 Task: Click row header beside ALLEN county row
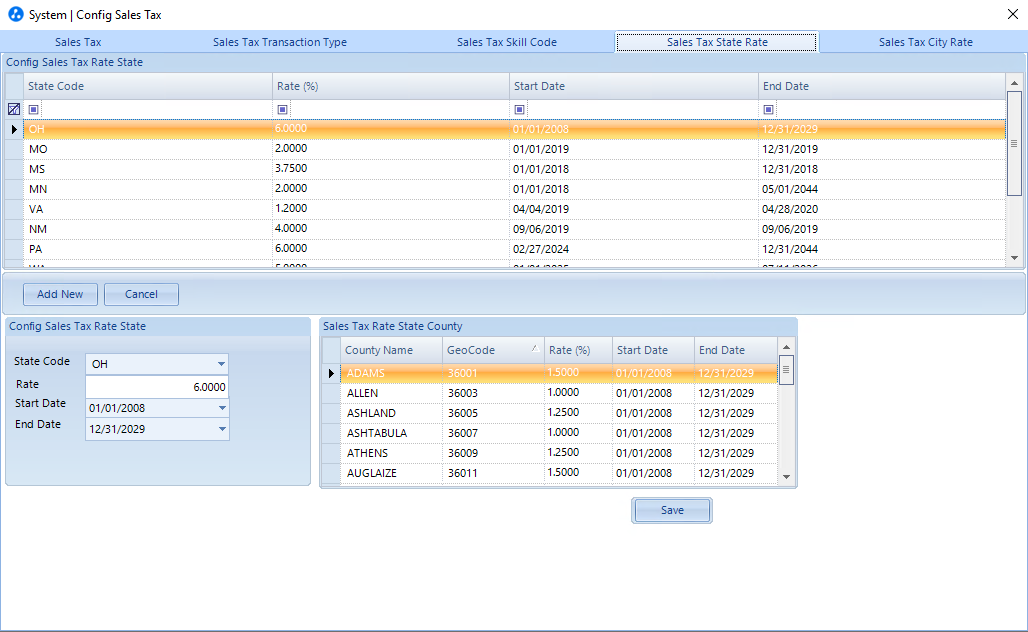tap(331, 393)
